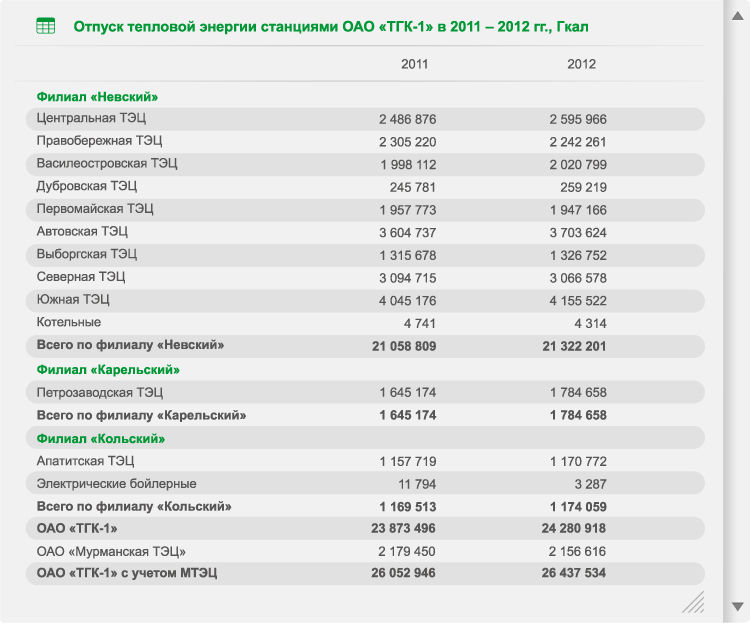Screen dimensions: 750x627
Task: Select the Филиал «Невский» section heading
Action: 97,97
